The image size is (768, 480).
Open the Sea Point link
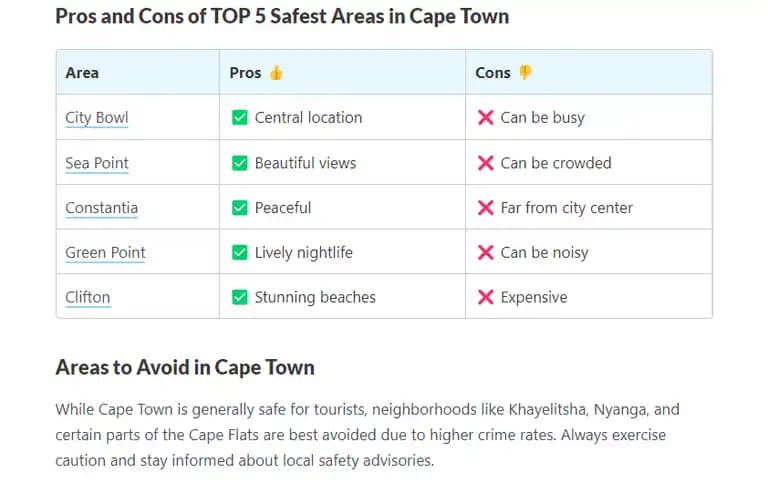pos(96,163)
